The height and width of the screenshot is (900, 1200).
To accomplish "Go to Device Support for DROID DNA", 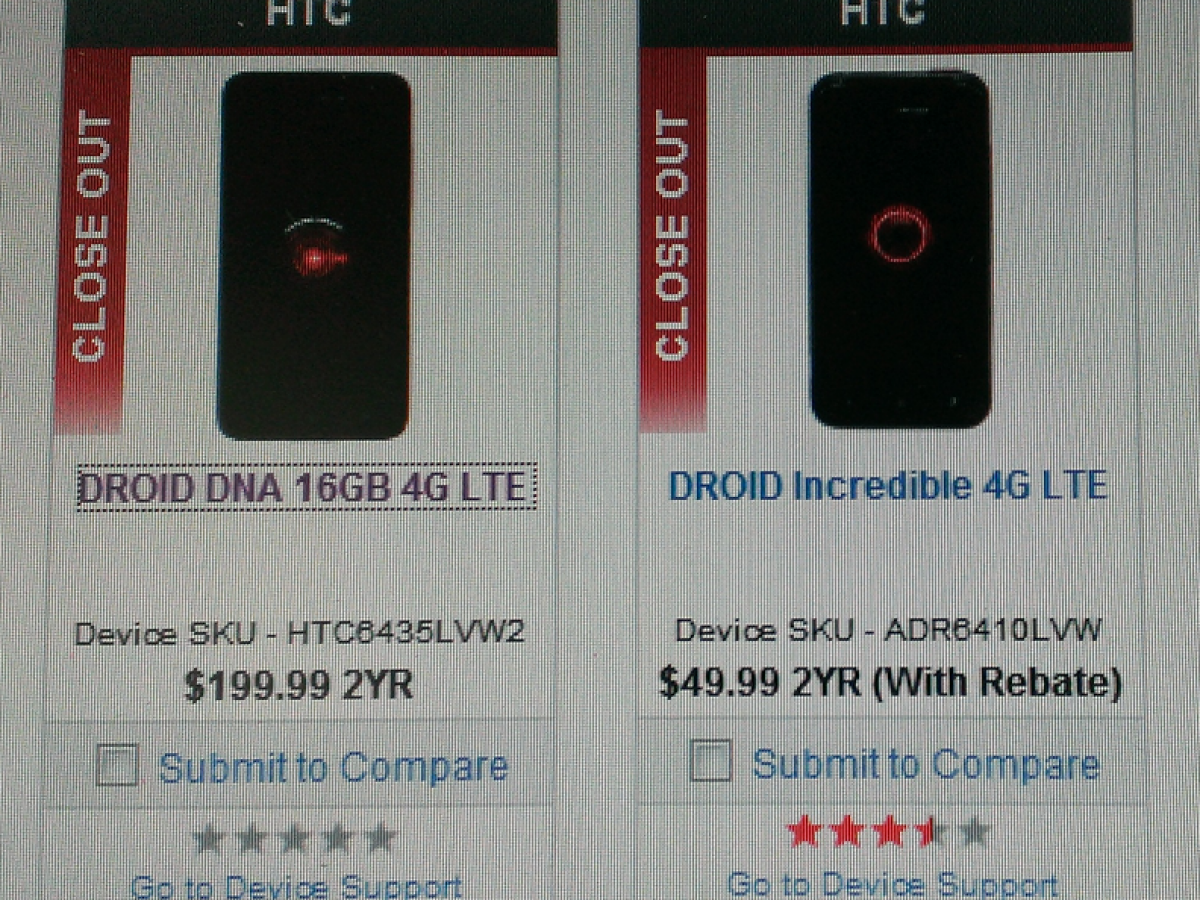I will [x=296, y=886].
